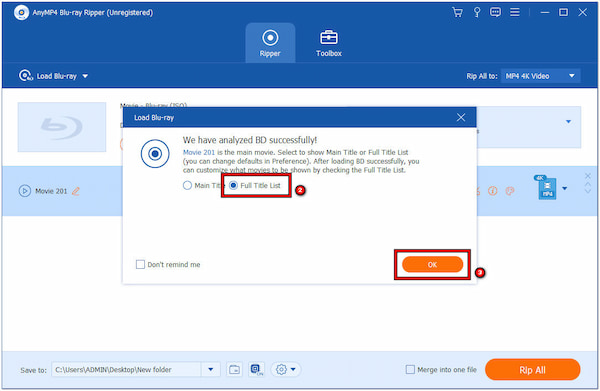Rename Movie 201 with pencil icon
600x391 pixels.
pyautogui.click(x=76, y=191)
